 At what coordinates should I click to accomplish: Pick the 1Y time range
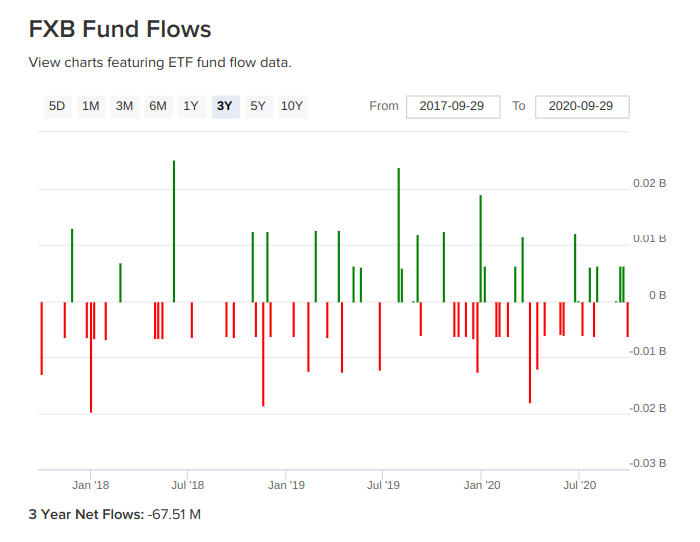190,106
